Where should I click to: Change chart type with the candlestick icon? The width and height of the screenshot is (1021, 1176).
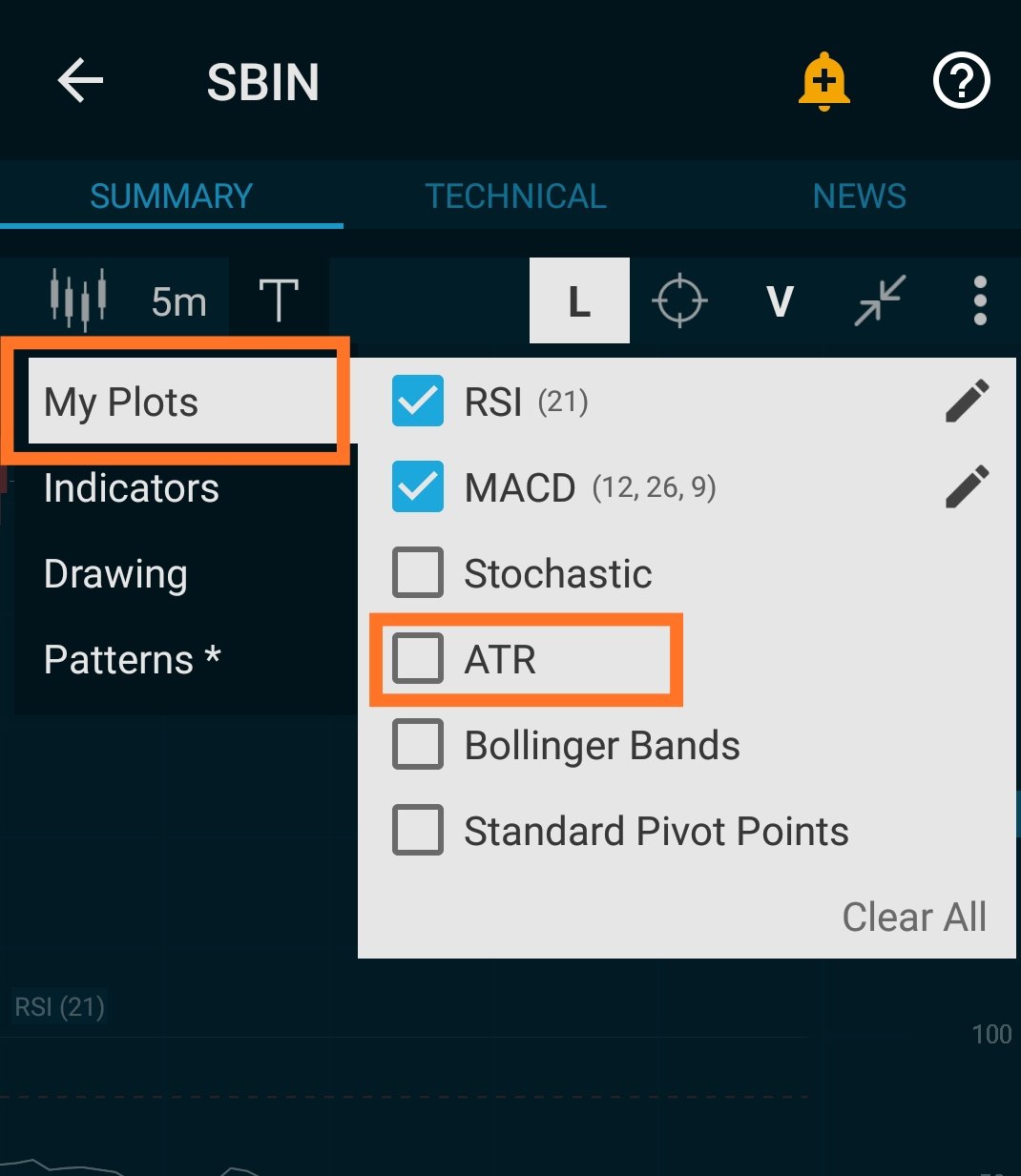(x=78, y=299)
